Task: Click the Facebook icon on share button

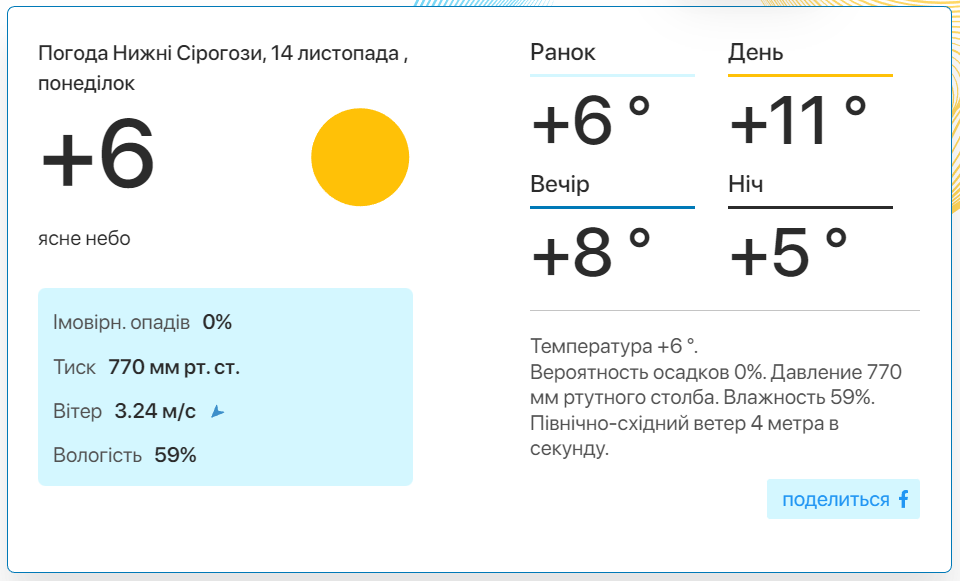Action: click(x=904, y=499)
